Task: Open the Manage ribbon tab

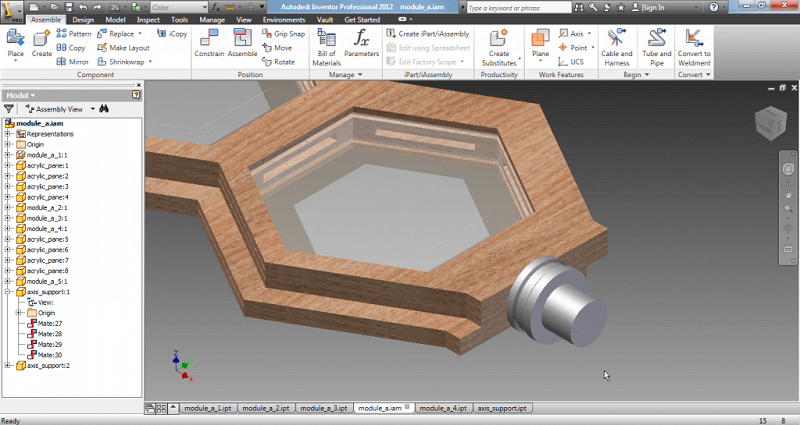Action: 212,20
